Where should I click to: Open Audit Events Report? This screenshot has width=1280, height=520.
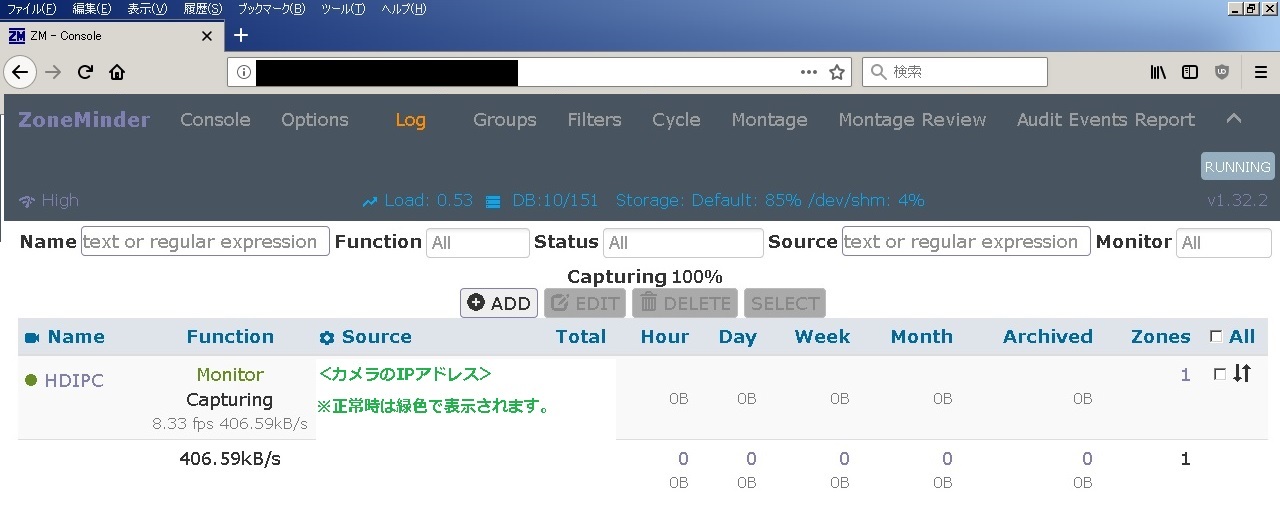(x=1106, y=119)
